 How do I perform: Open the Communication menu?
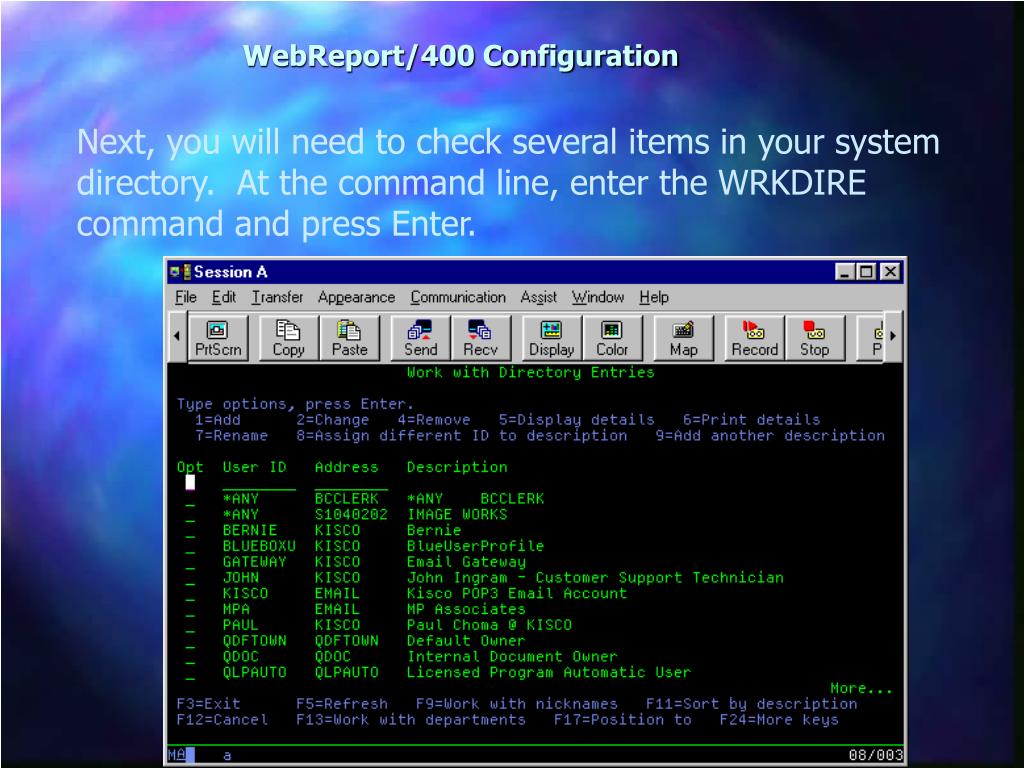tap(458, 297)
